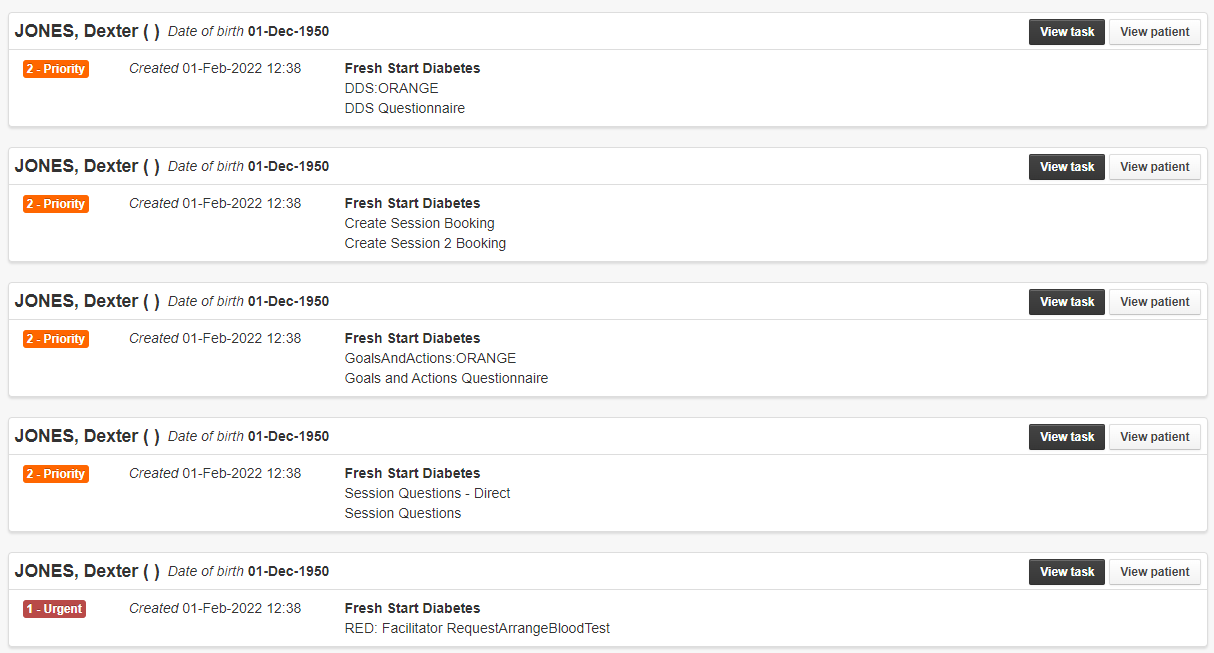Screen dimensions: 1214x653
Task: Open View patient on Create Session Booking card
Action: pos(1155,167)
